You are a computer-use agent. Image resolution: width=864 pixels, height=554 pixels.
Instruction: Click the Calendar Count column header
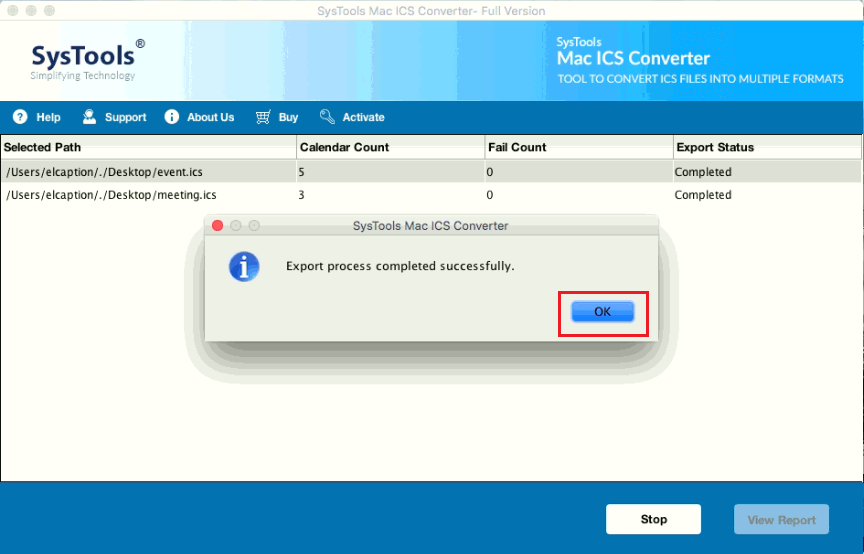(391, 147)
